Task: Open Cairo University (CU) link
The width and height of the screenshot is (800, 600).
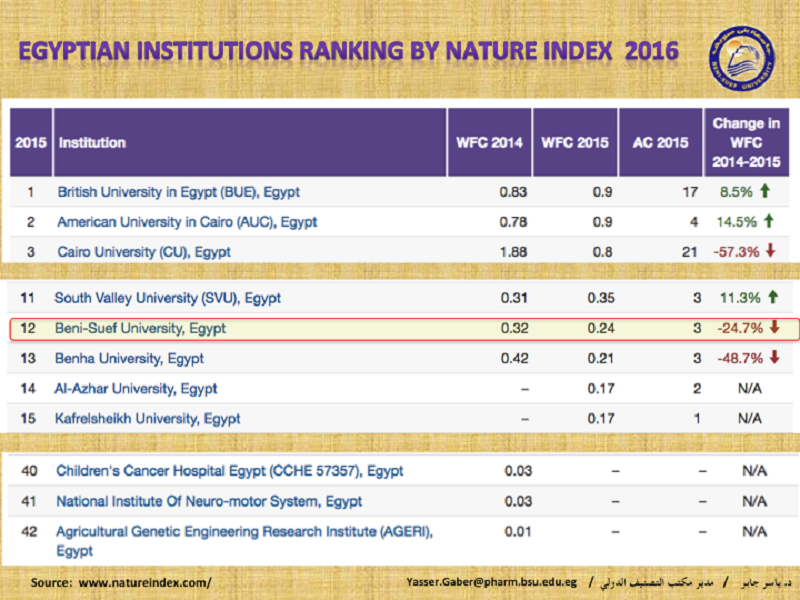Action: pyautogui.click(x=144, y=252)
